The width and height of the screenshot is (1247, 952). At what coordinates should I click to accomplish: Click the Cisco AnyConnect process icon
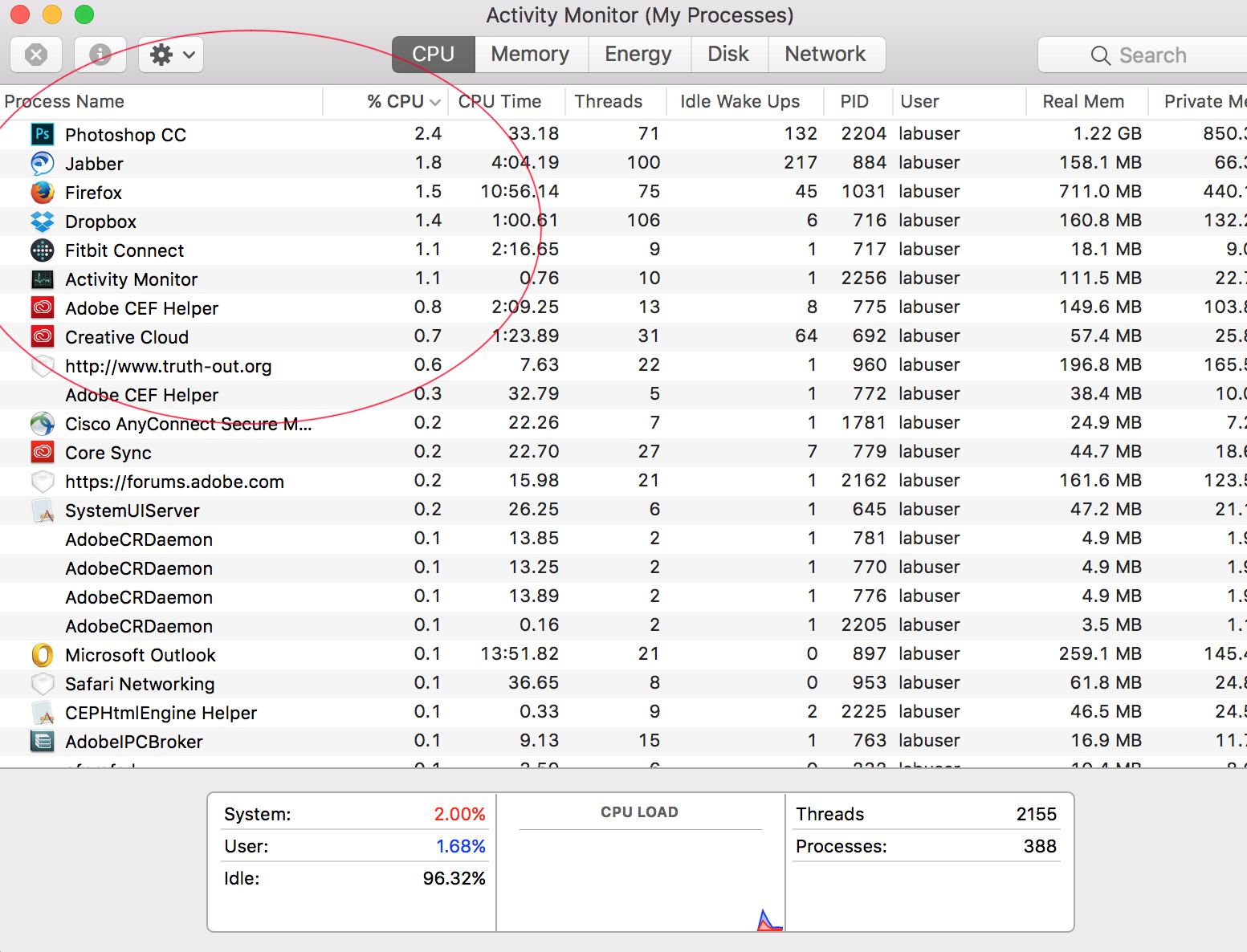click(43, 423)
